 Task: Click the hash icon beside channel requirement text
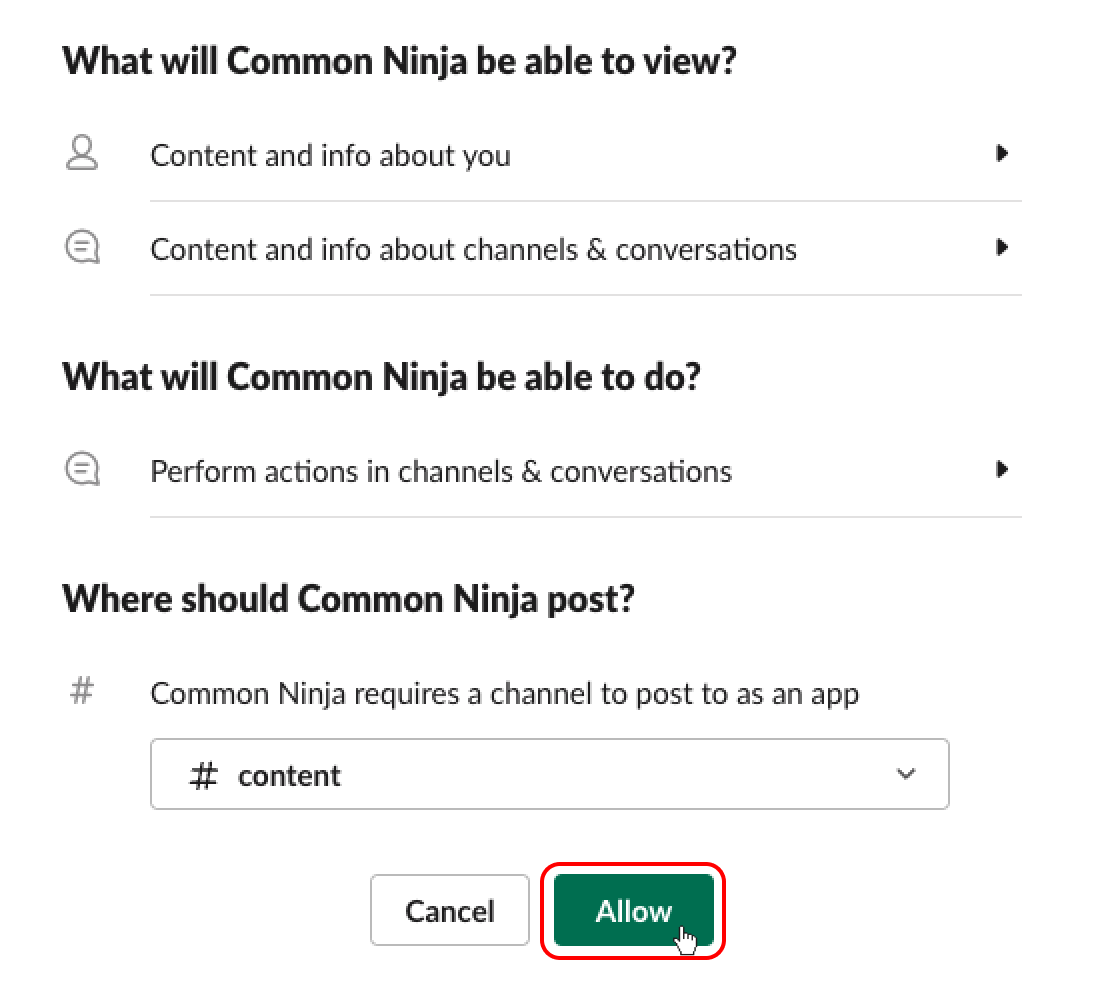point(82,691)
